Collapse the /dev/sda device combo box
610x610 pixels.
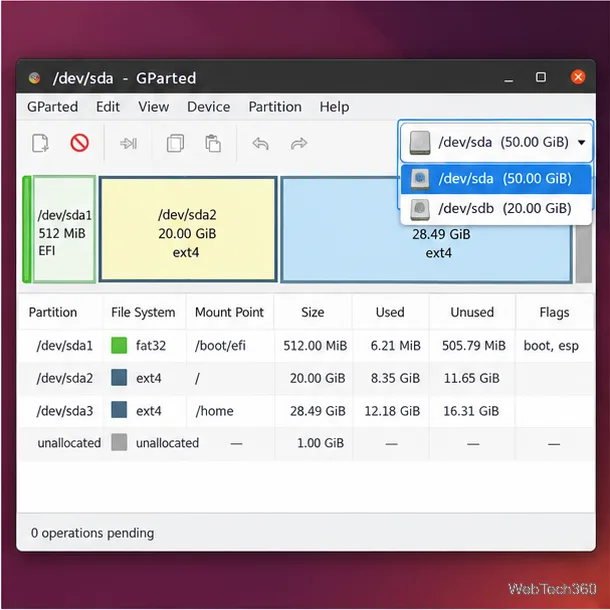point(496,142)
